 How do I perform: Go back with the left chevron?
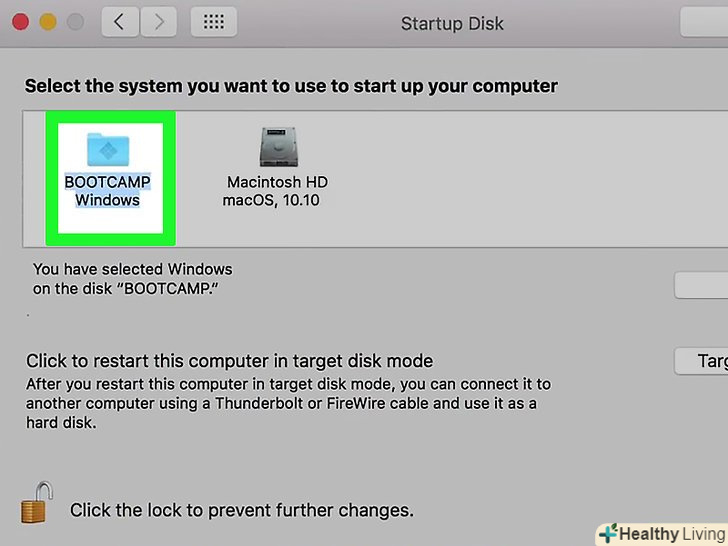pyautogui.click(x=120, y=22)
